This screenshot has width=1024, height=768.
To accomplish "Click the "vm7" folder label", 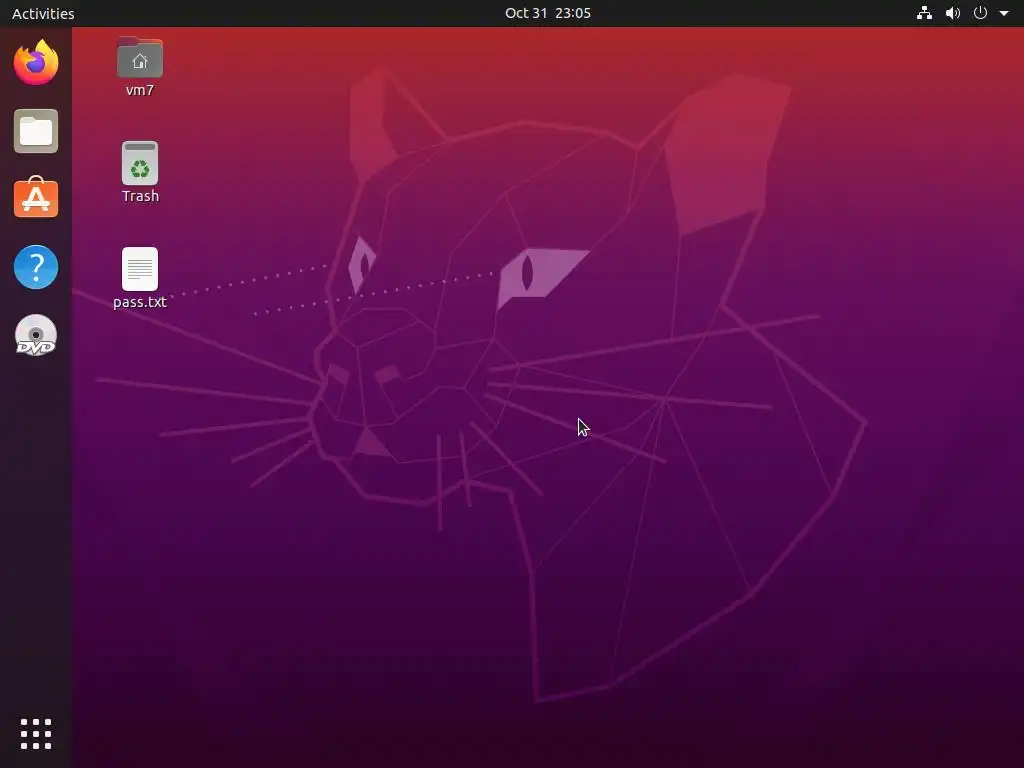I will 140,90.
